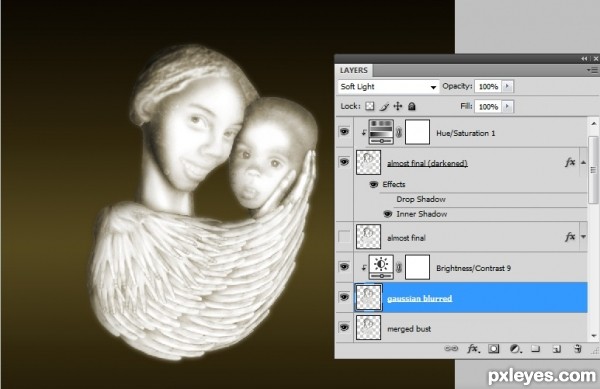This screenshot has width=600, height=389.
Task: Click the merged bust layer thumbnail
Action: click(x=368, y=327)
